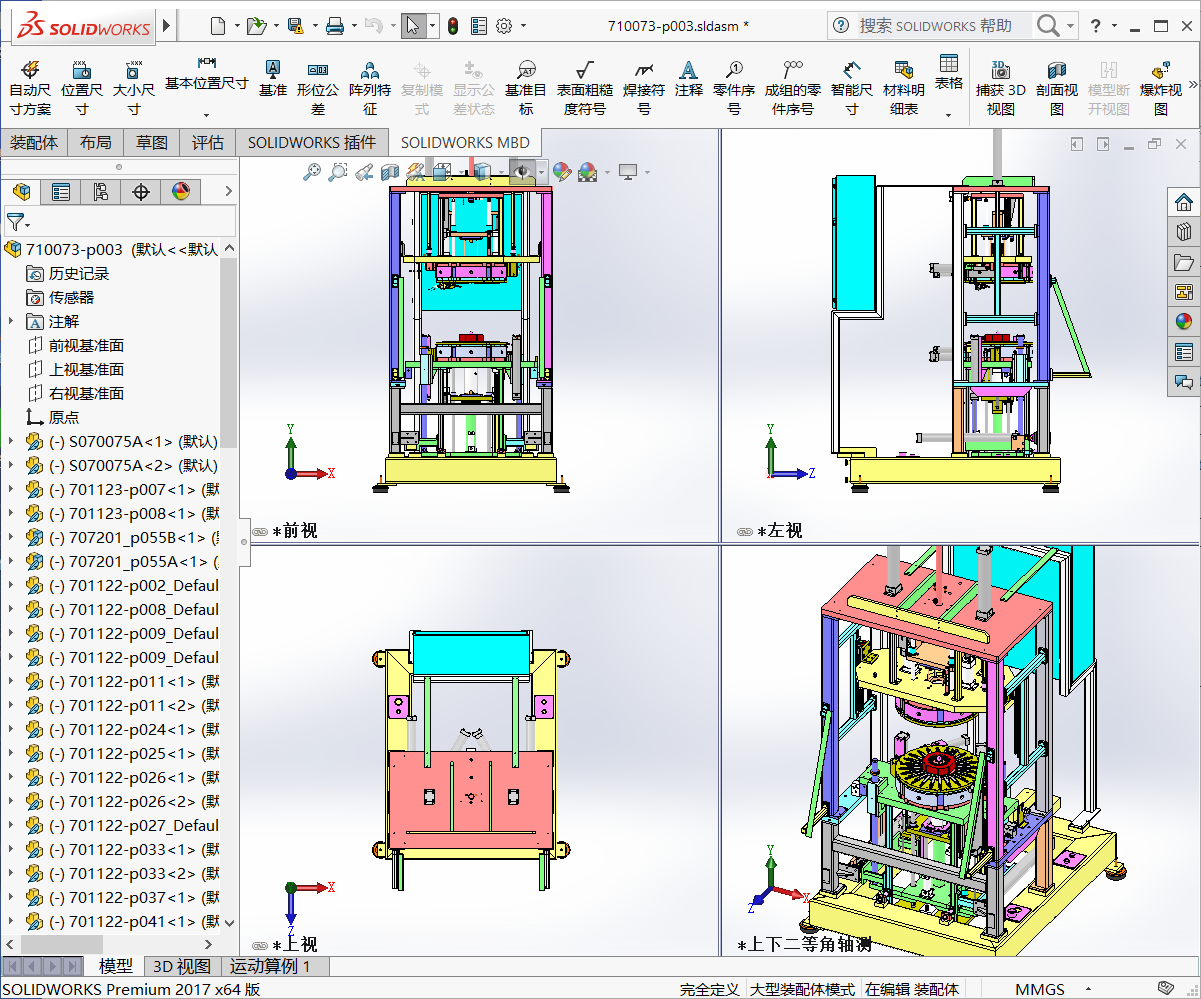Expand the 注解 annotations tree node

[11, 322]
